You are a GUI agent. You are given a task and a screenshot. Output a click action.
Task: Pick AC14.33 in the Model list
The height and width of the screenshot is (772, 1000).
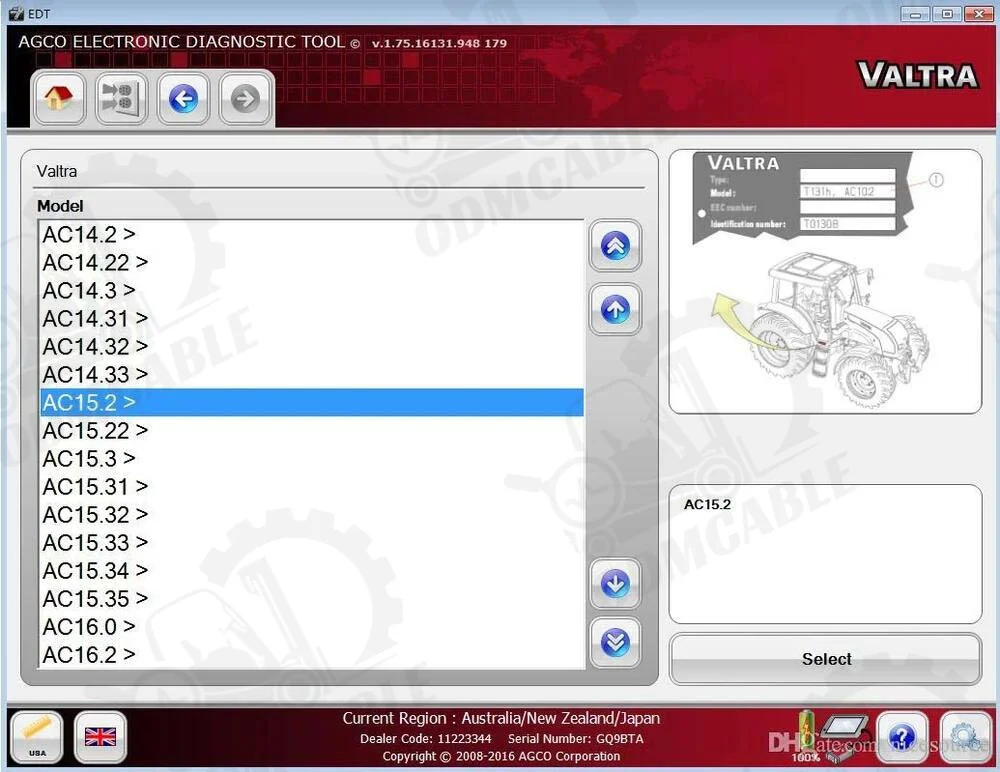point(94,375)
